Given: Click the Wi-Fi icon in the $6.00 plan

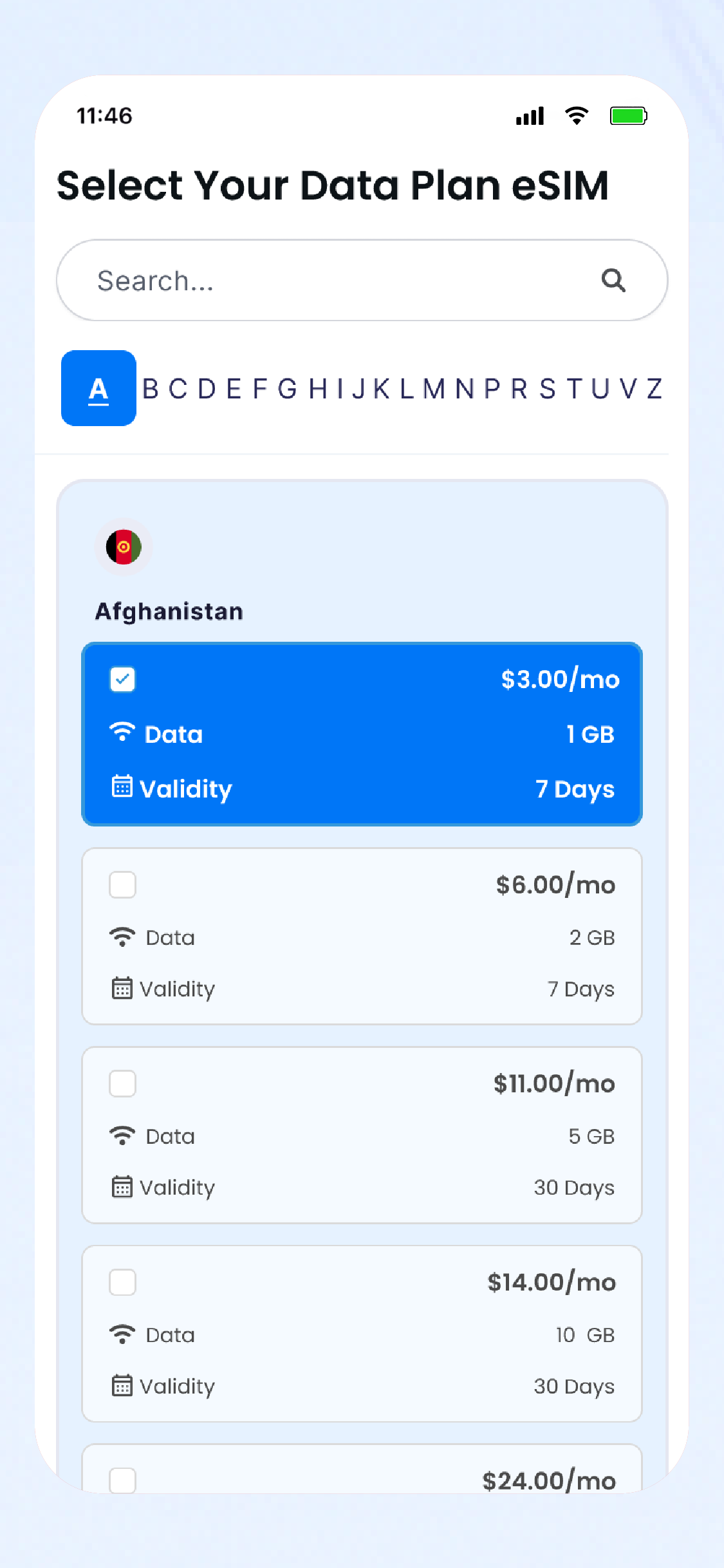Looking at the screenshot, I should [122, 937].
